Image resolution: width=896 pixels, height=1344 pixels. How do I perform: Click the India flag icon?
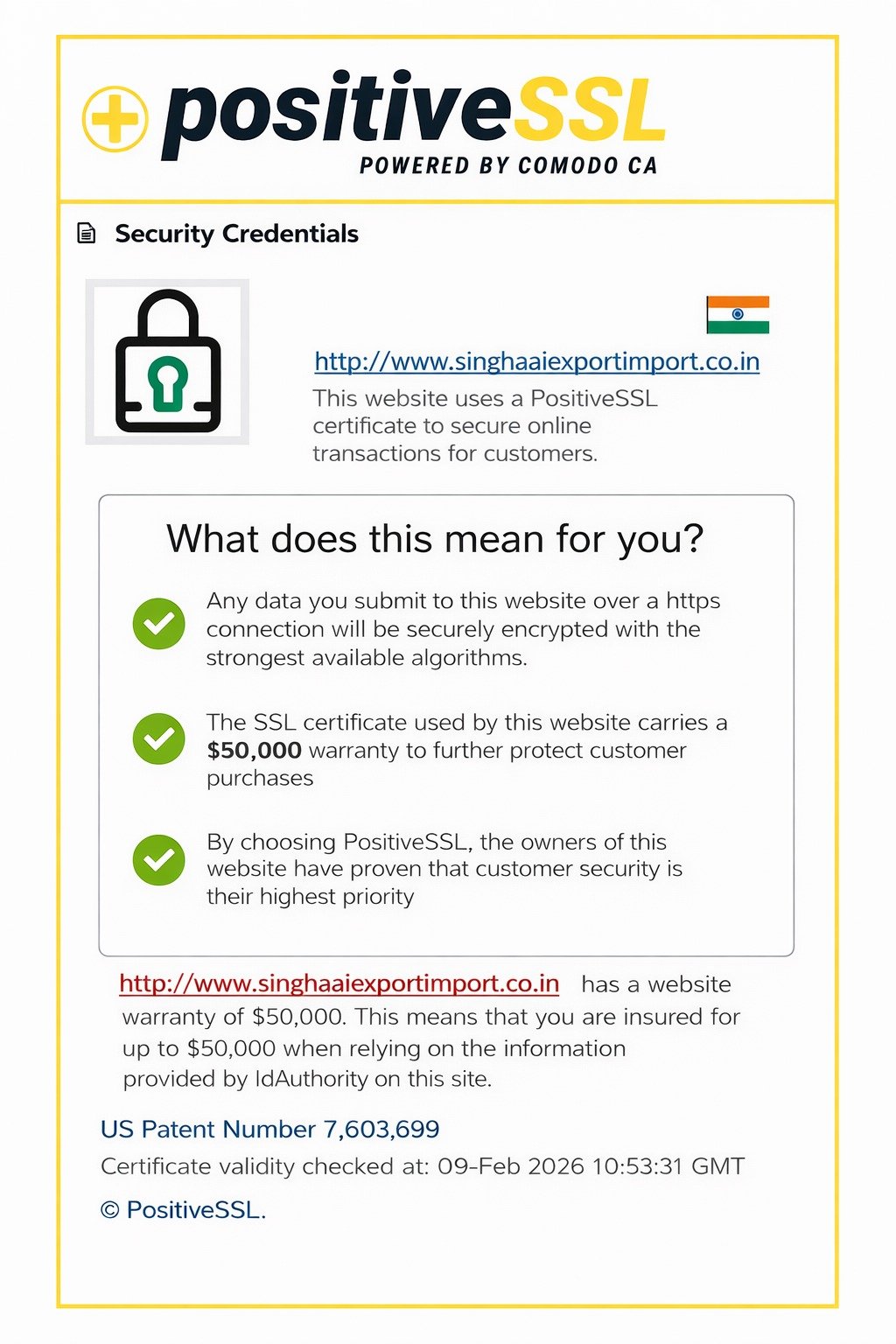coord(738,314)
